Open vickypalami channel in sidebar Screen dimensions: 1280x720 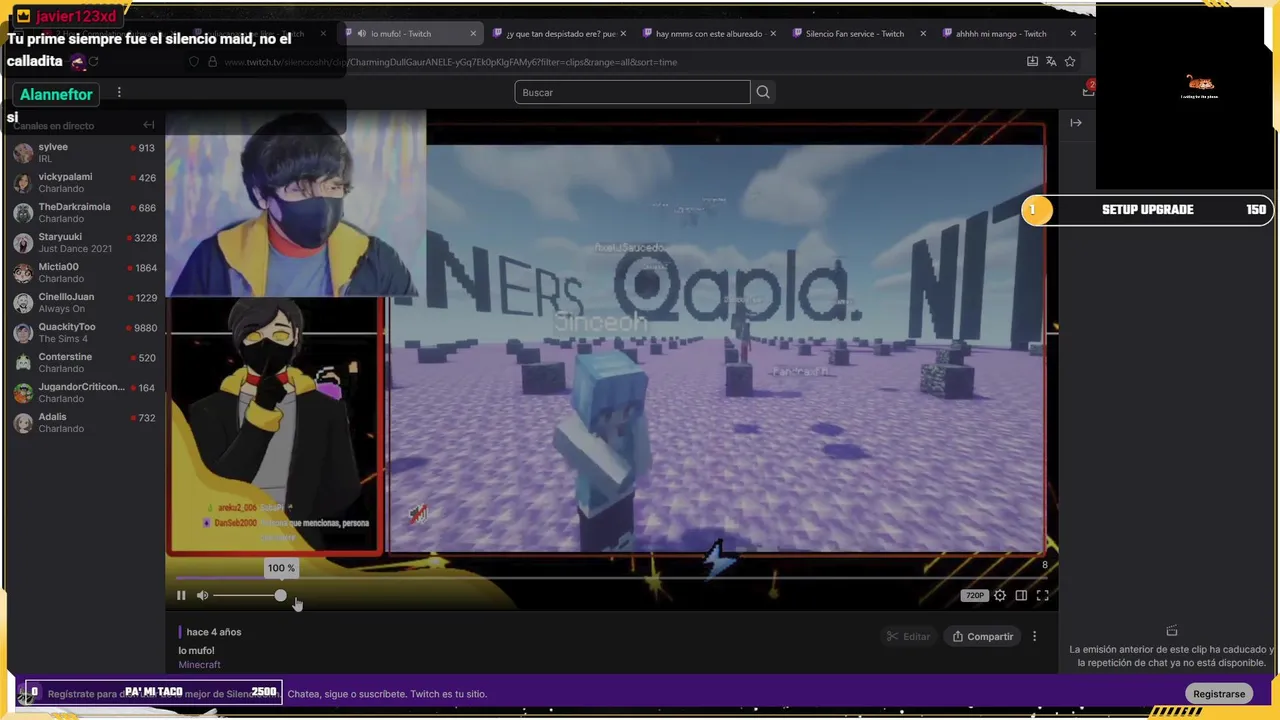[x=85, y=183]
